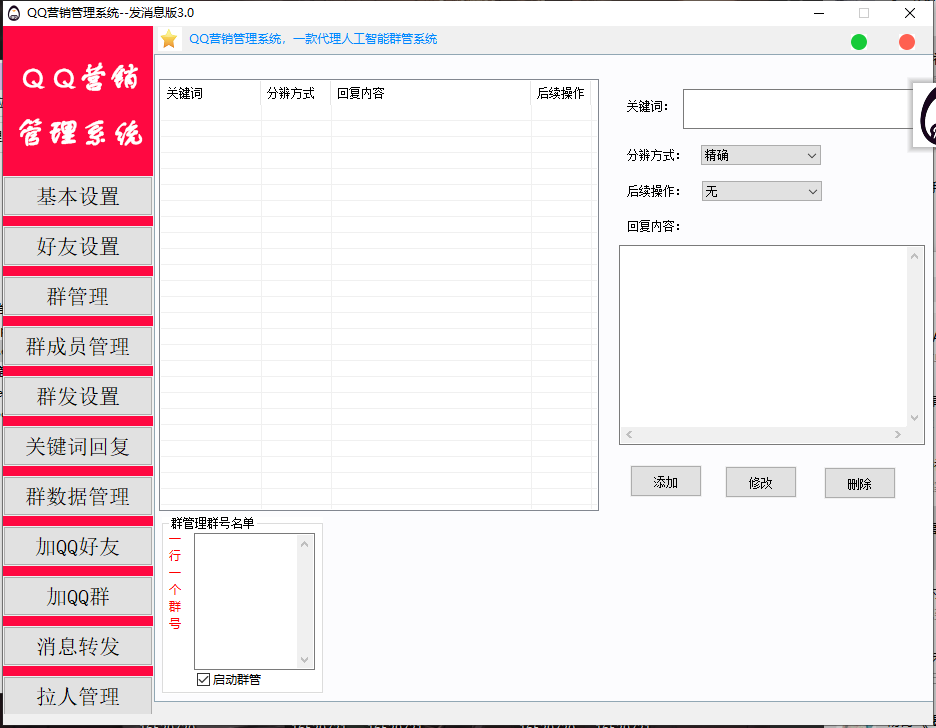
Task: Click the 修改 button
Action: point(760,482)
